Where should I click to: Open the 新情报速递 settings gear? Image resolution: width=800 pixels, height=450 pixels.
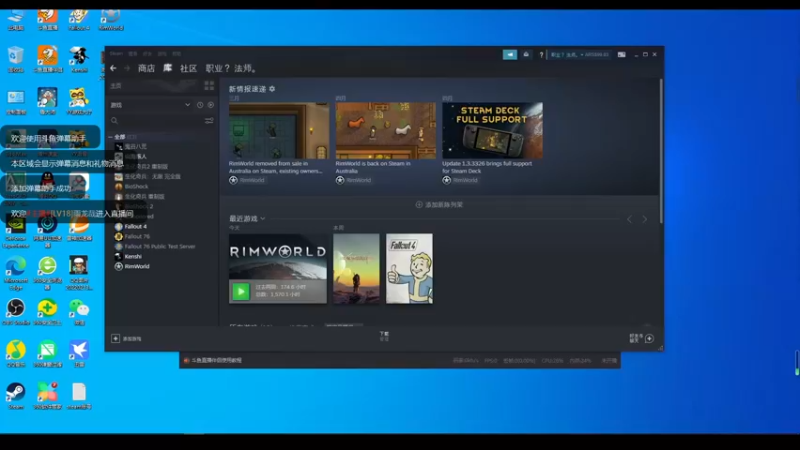coord(272,89)
